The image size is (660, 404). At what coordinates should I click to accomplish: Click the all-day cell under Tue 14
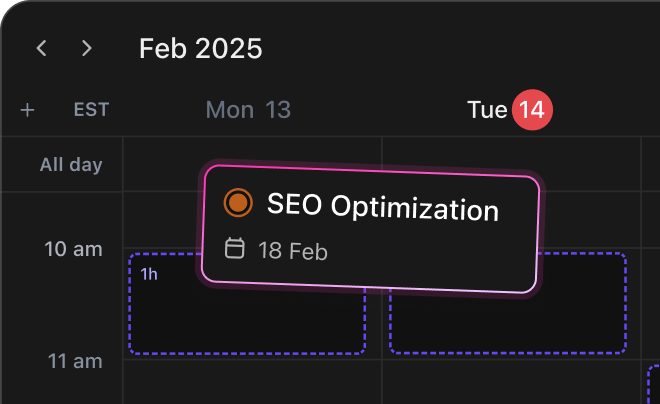tap(590, 165)
